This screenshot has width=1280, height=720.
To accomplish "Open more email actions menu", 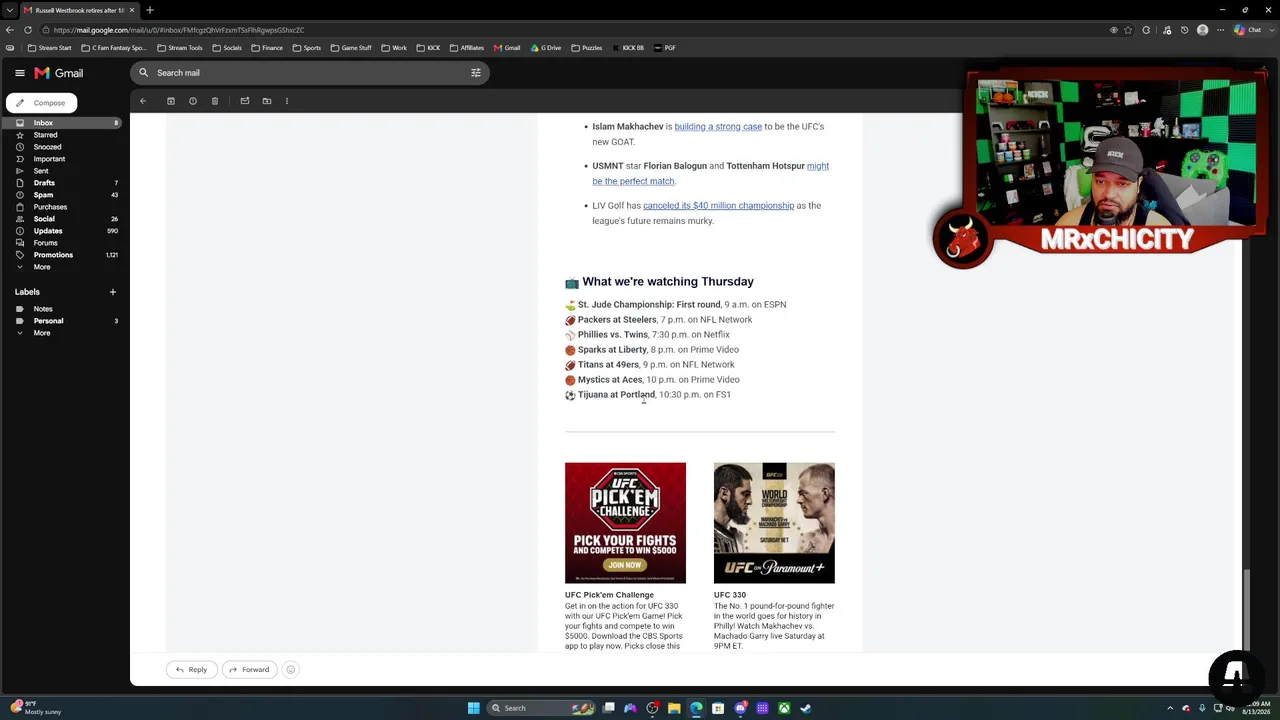I will click(287, 101).
